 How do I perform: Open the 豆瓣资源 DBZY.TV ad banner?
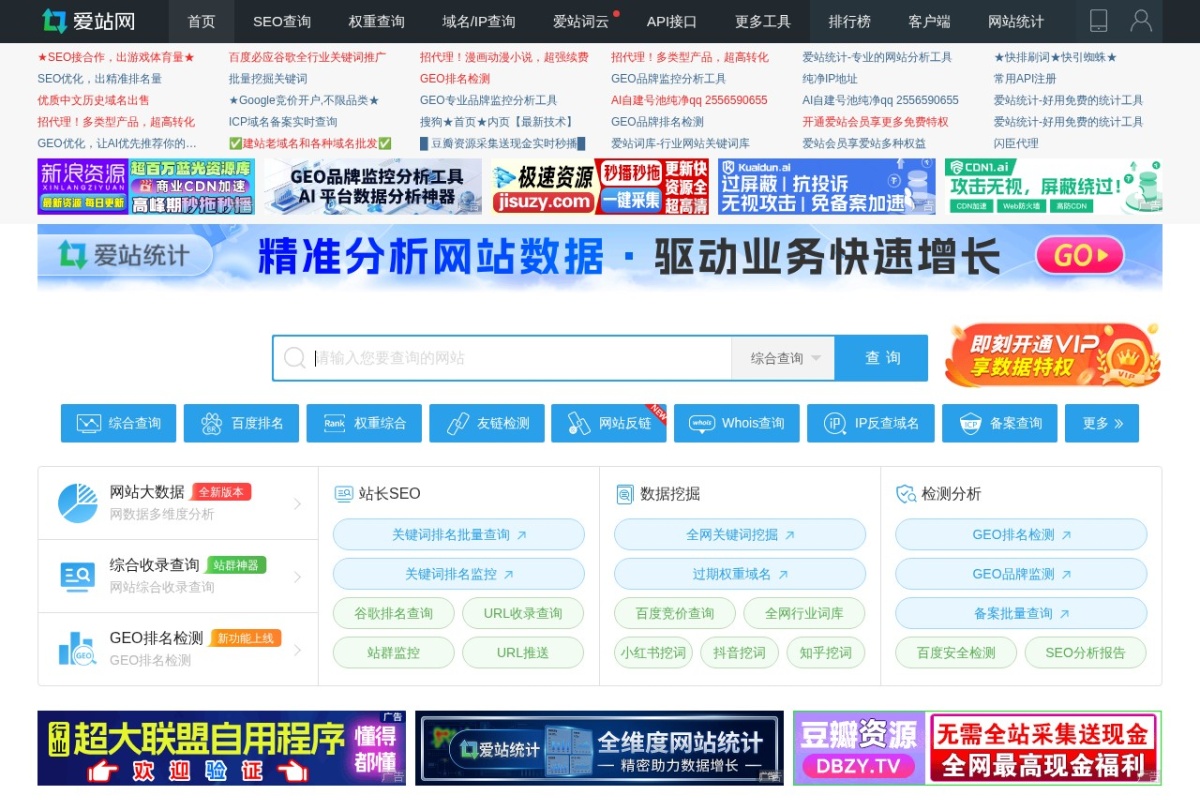click(x=977, y=748)
